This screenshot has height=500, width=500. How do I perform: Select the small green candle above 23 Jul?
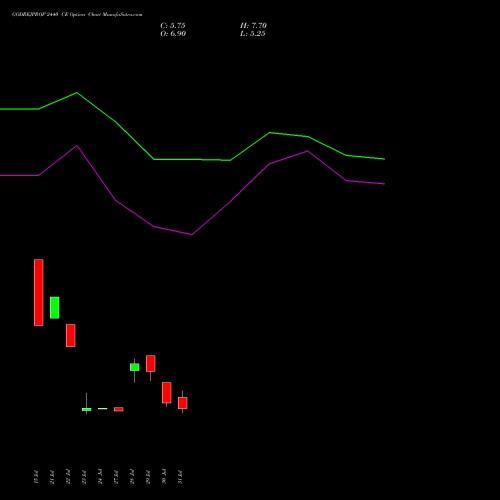87,409
